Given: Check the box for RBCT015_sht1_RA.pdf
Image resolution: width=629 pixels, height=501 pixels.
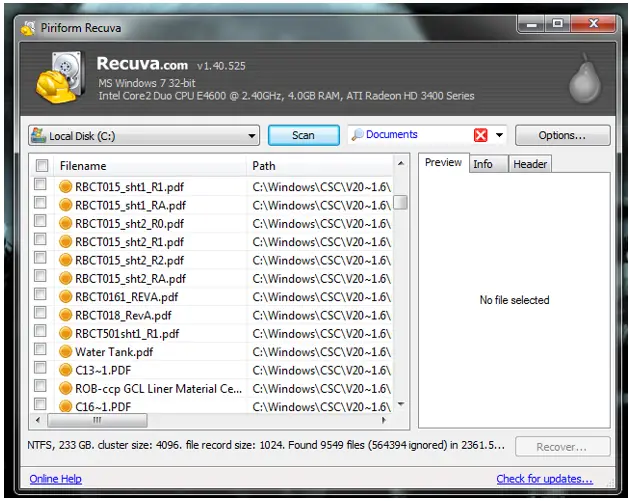Looking at the screenshot, I should (x=40, y=203).
